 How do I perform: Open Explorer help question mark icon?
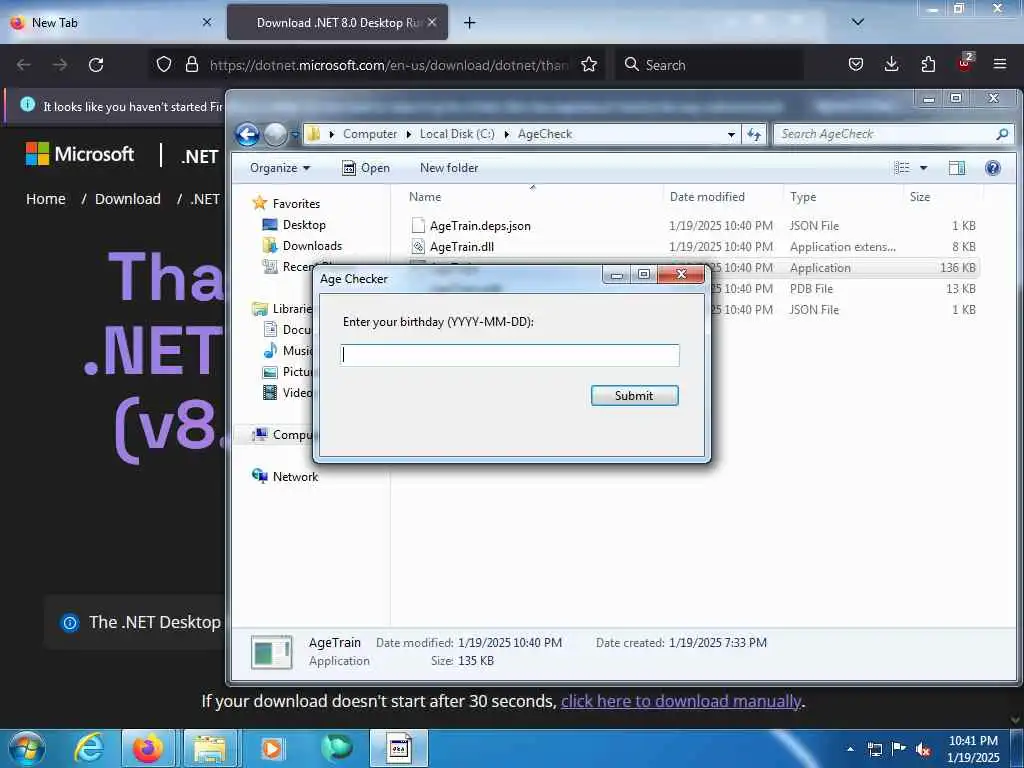coord(993,168)
